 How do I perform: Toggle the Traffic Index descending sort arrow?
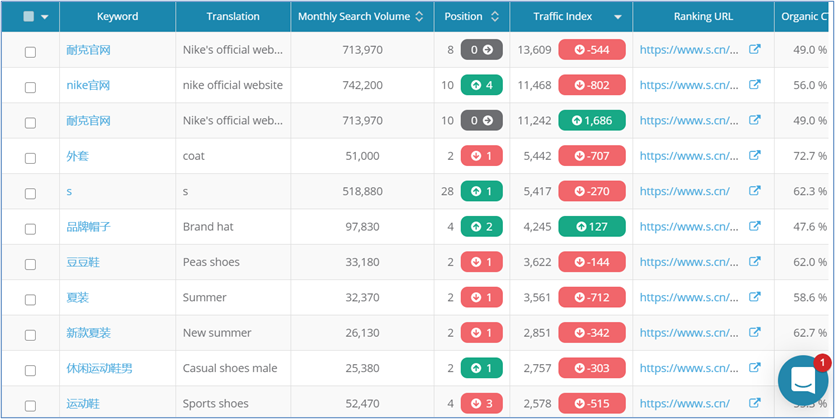click(618, 17)
